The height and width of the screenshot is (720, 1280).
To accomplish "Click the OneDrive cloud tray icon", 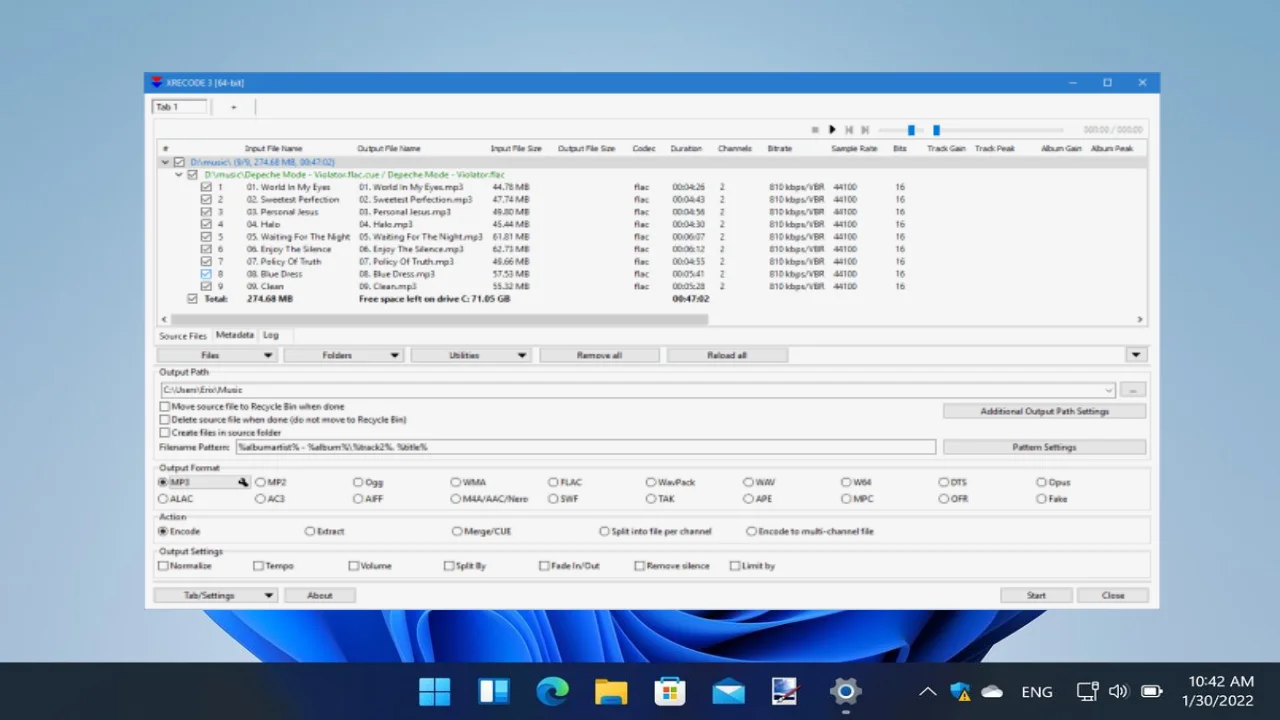I will [x=992, y=691].
